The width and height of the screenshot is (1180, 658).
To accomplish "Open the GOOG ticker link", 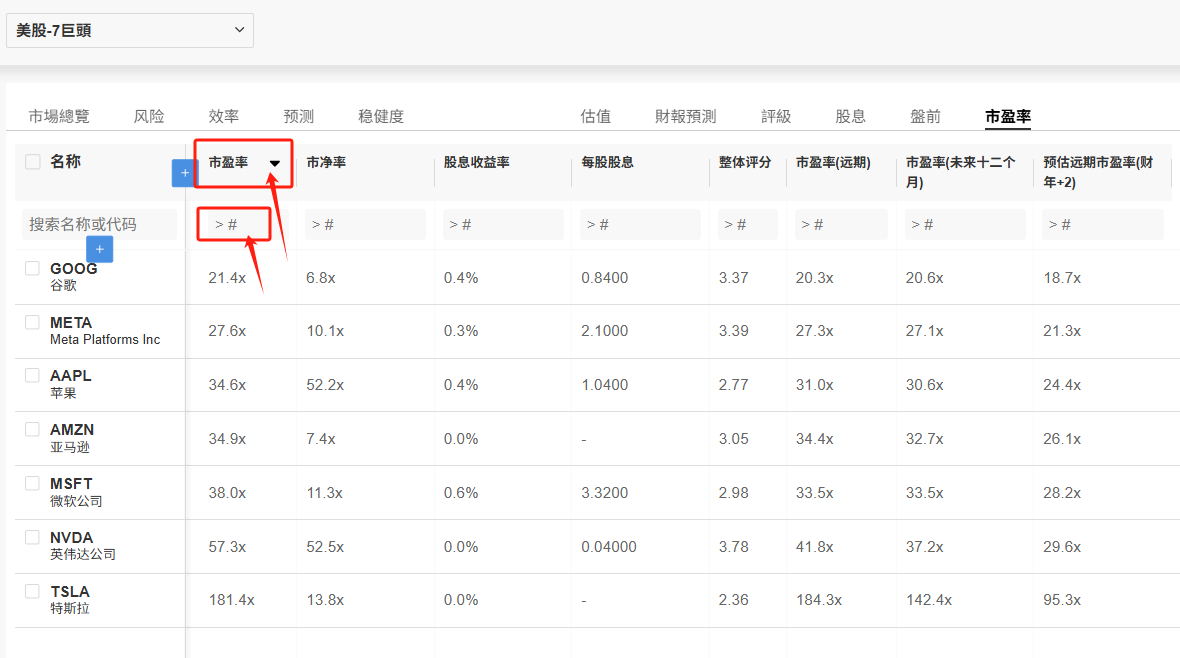I will coord(74,269).
